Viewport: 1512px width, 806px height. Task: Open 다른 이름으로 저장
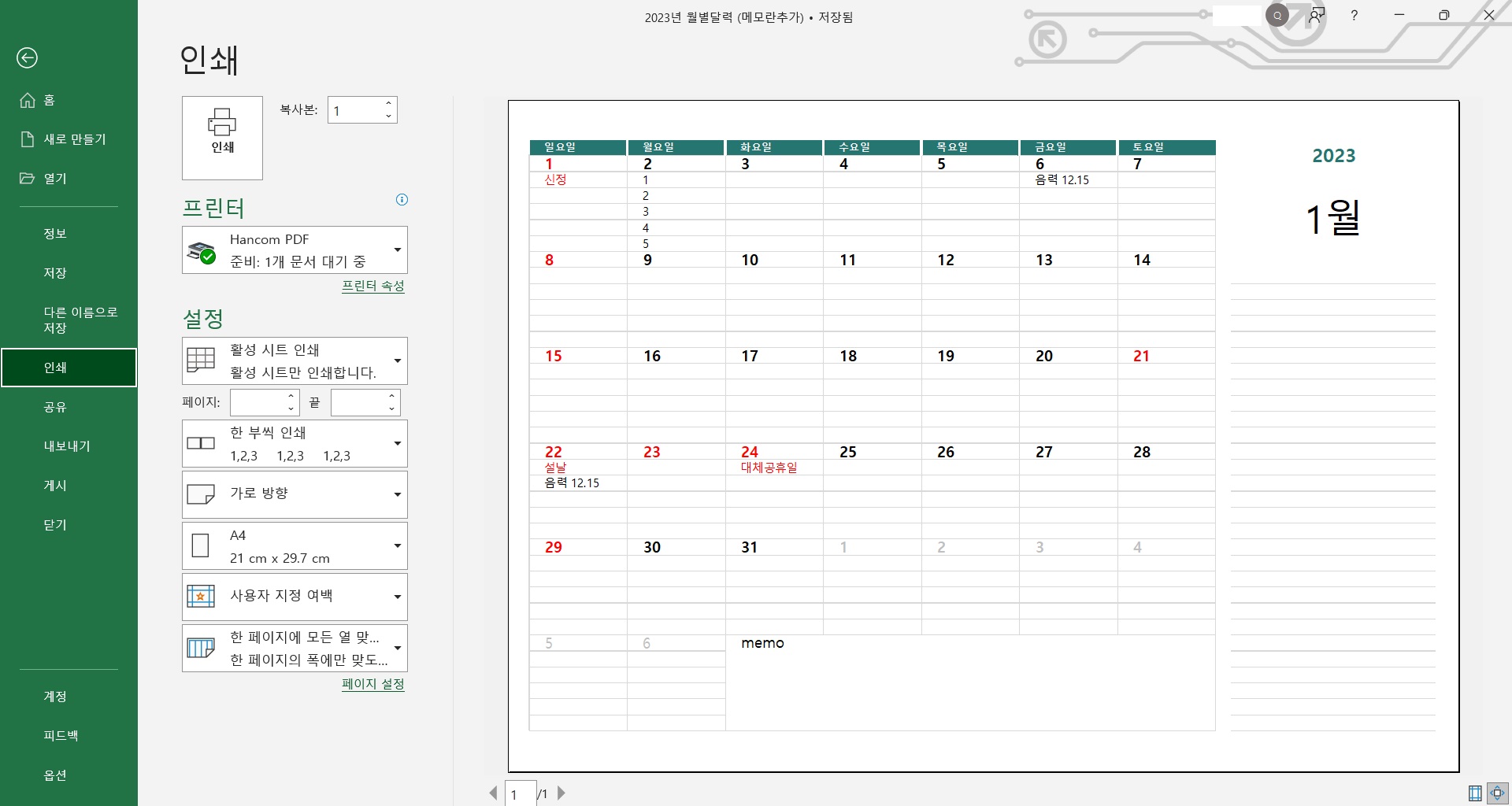click(x=69, y=320)
